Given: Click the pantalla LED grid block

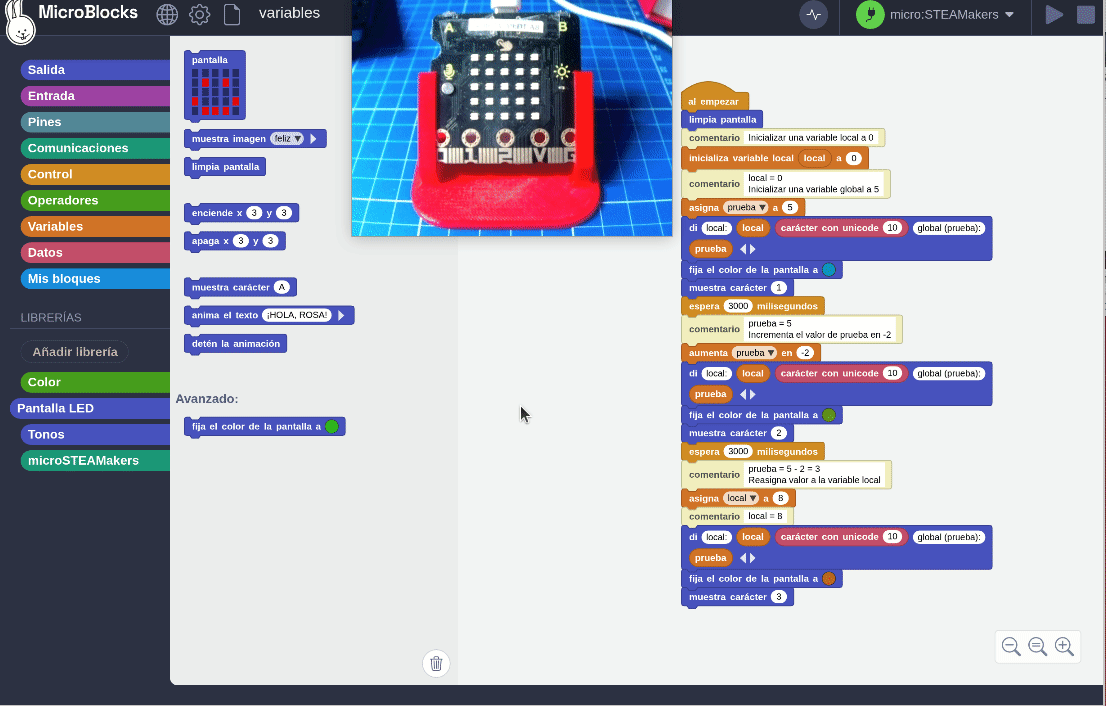Looking at the screenshot, I should [x=215, y=85].
